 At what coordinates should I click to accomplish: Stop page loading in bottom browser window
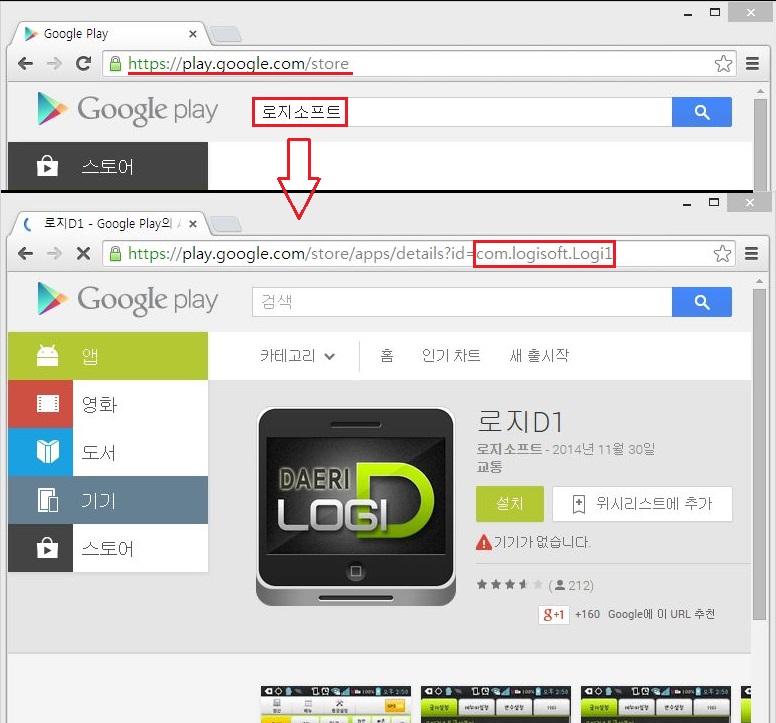pos(84,253)
